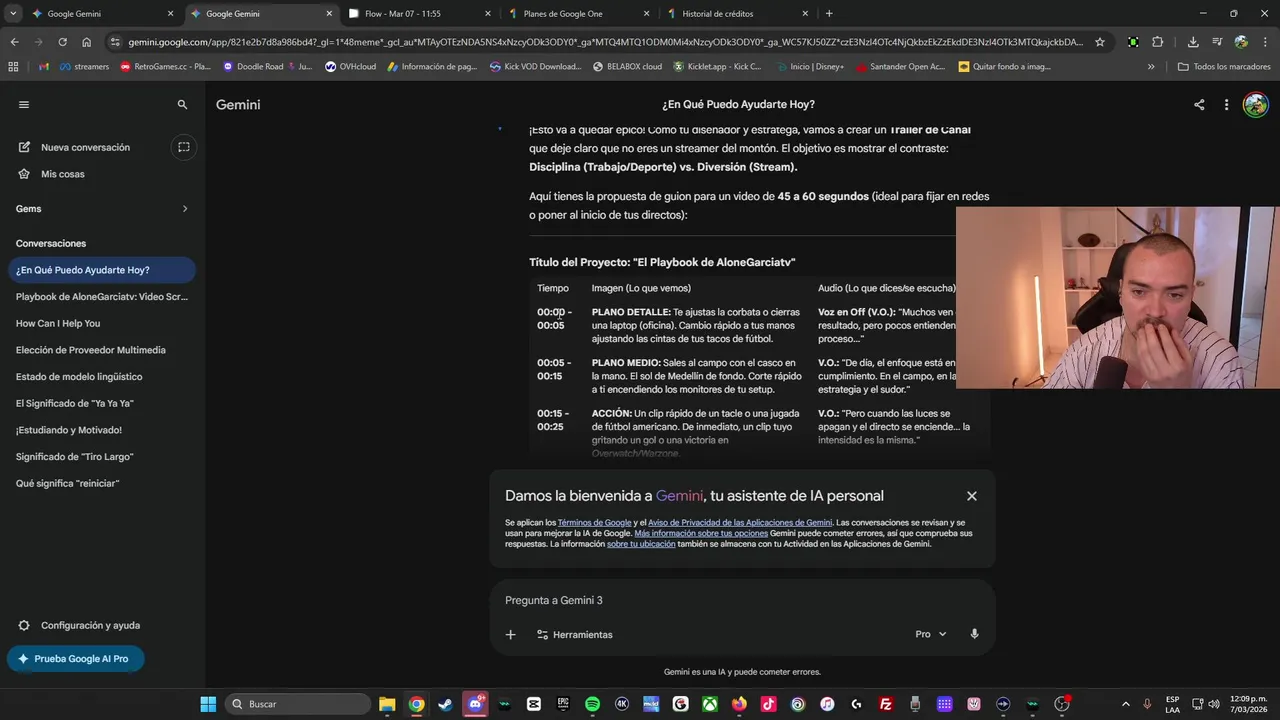This screenshot has width=1280, height=720.
Task: Open temporary chat dashed-square icon
Action: pos(183,147)
